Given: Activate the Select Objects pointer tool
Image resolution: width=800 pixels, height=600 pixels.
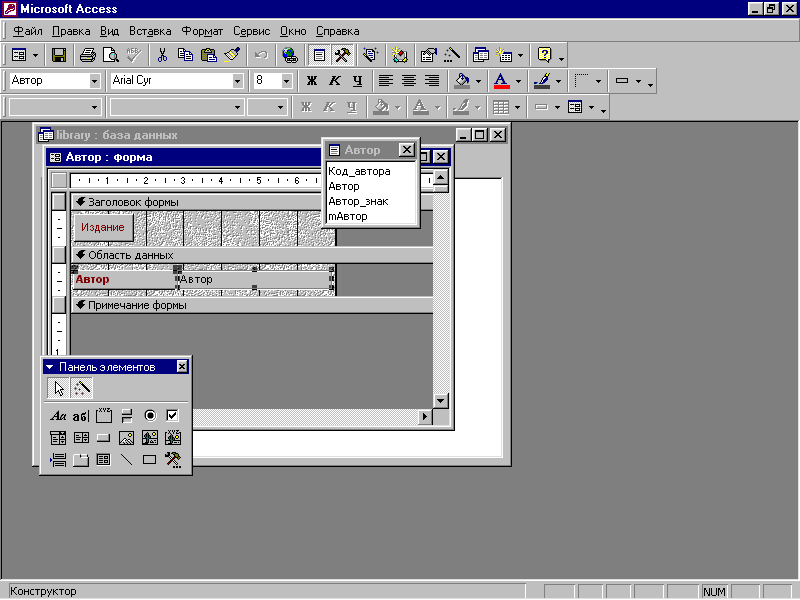Looking at the screenshot, I should pyautogui.click(x=59, y=388).
